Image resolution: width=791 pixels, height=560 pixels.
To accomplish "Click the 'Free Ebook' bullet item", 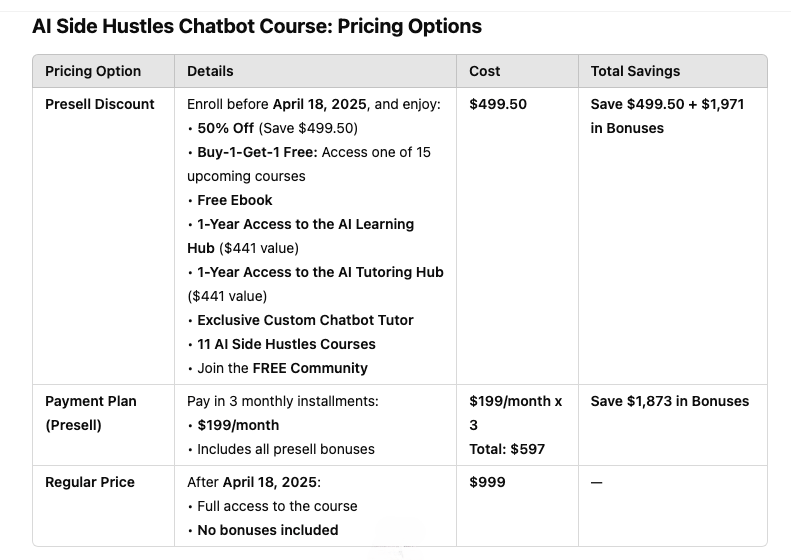I will [x=234, y=200].
